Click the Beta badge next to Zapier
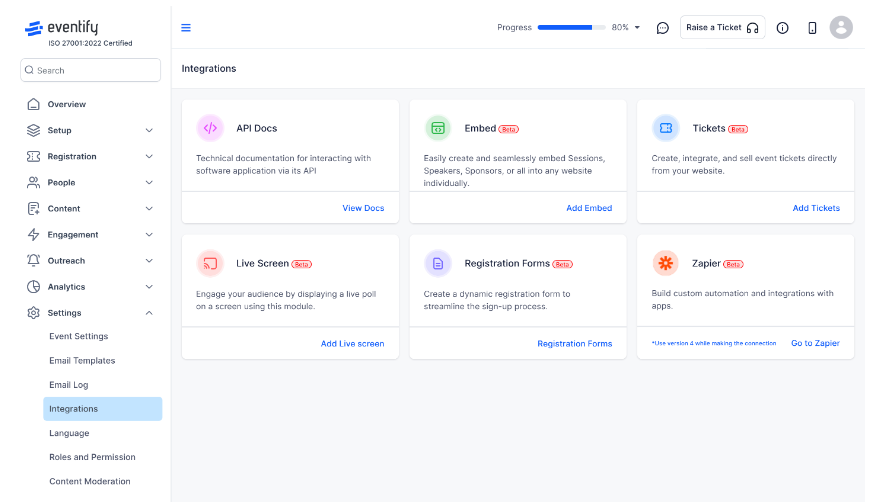891x502 pixels. [733, 264]
